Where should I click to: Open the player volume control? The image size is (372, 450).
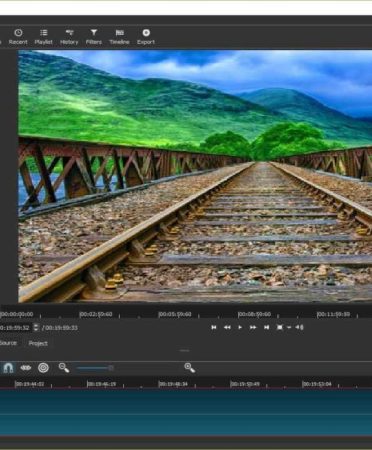point(299,327)
